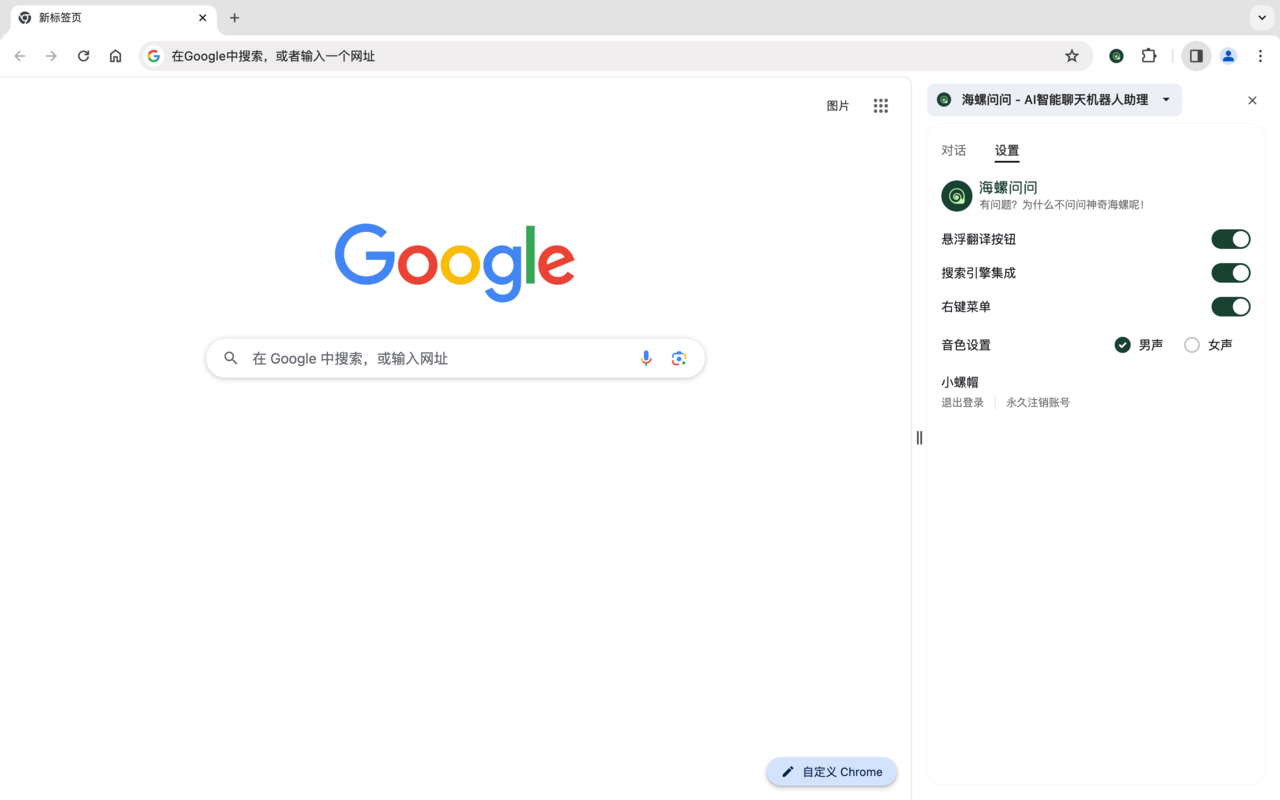
Task: Open the Extensions puzzle icon
Action: 1149,56
